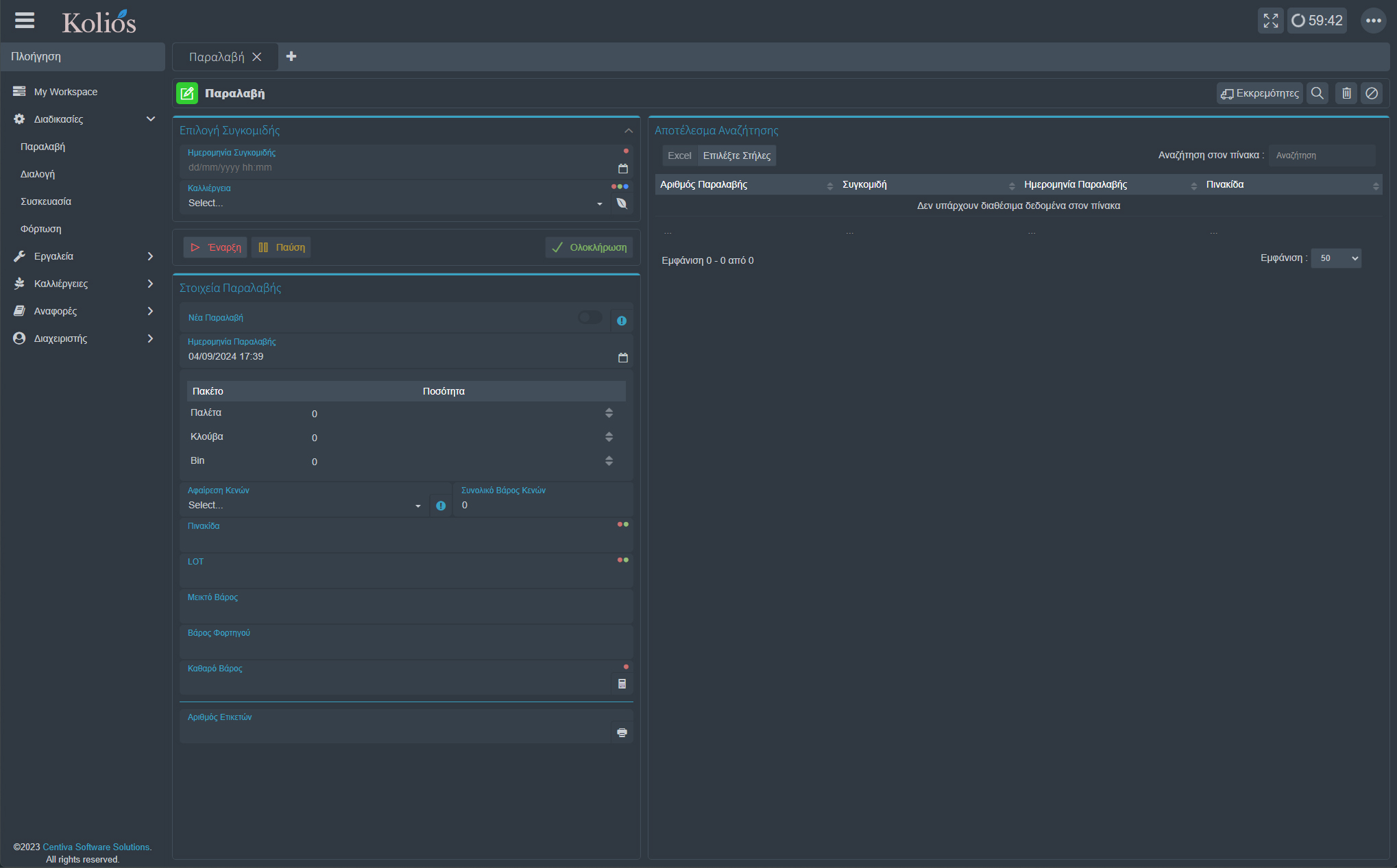The height and width of the screenshot is (868, 1397).
Task: Click the Παύση pause button
Action: pyautogui.click(x=281, y=247)
